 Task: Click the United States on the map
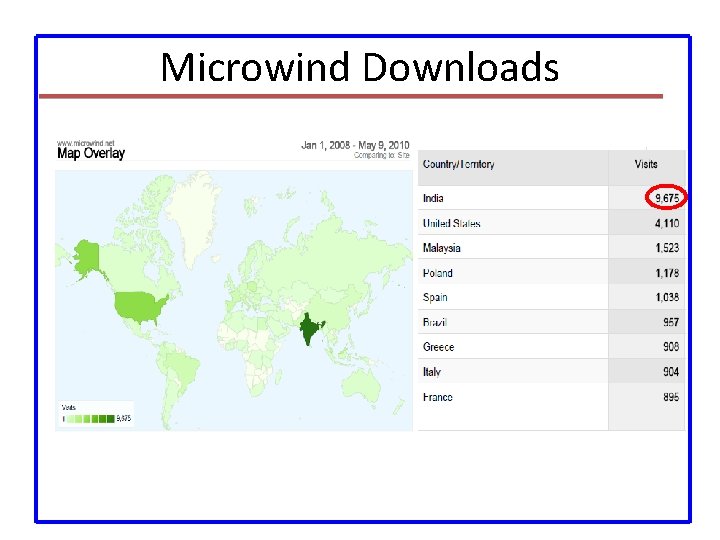pyautogui.click(x=139, y=306)
